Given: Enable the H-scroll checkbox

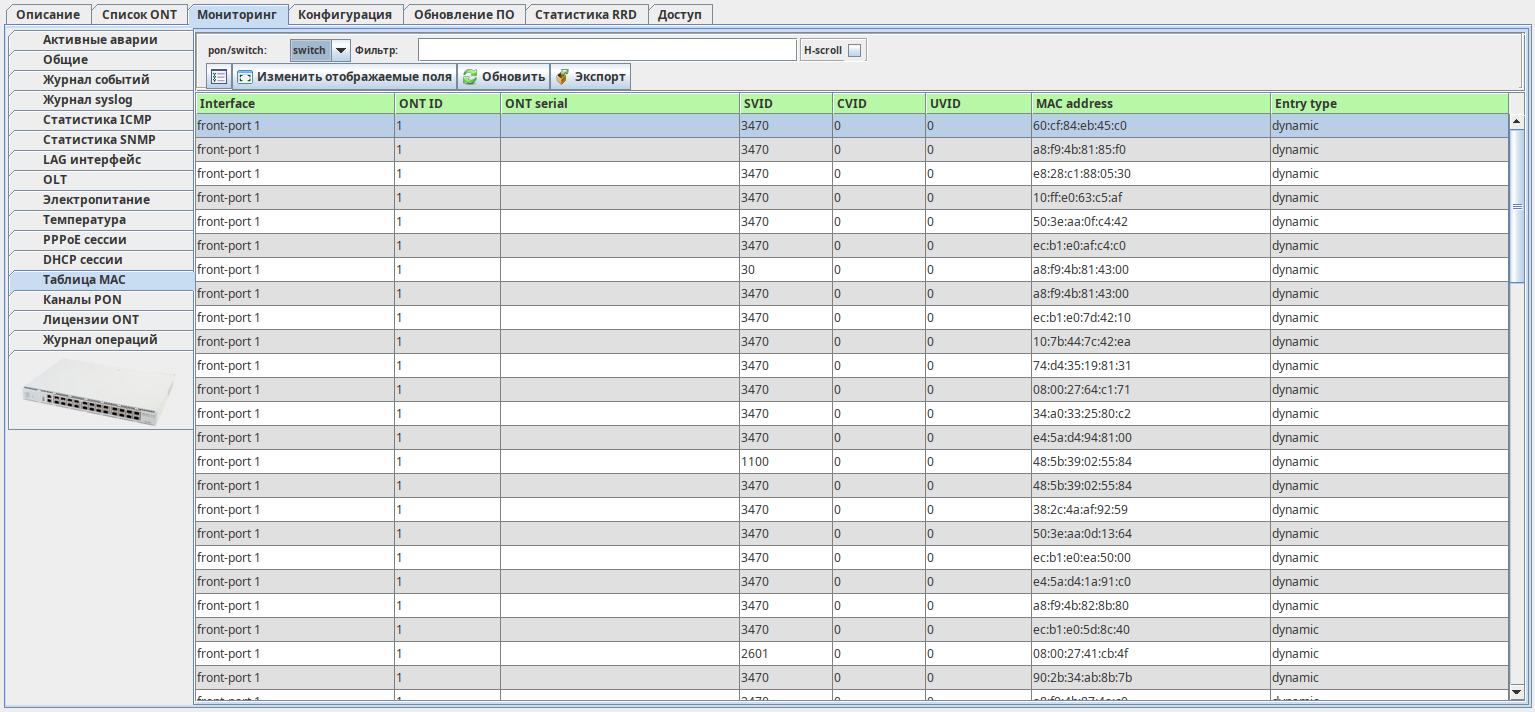Looking at the screenshot, I should pyautogui.click(x=853, y=51).
